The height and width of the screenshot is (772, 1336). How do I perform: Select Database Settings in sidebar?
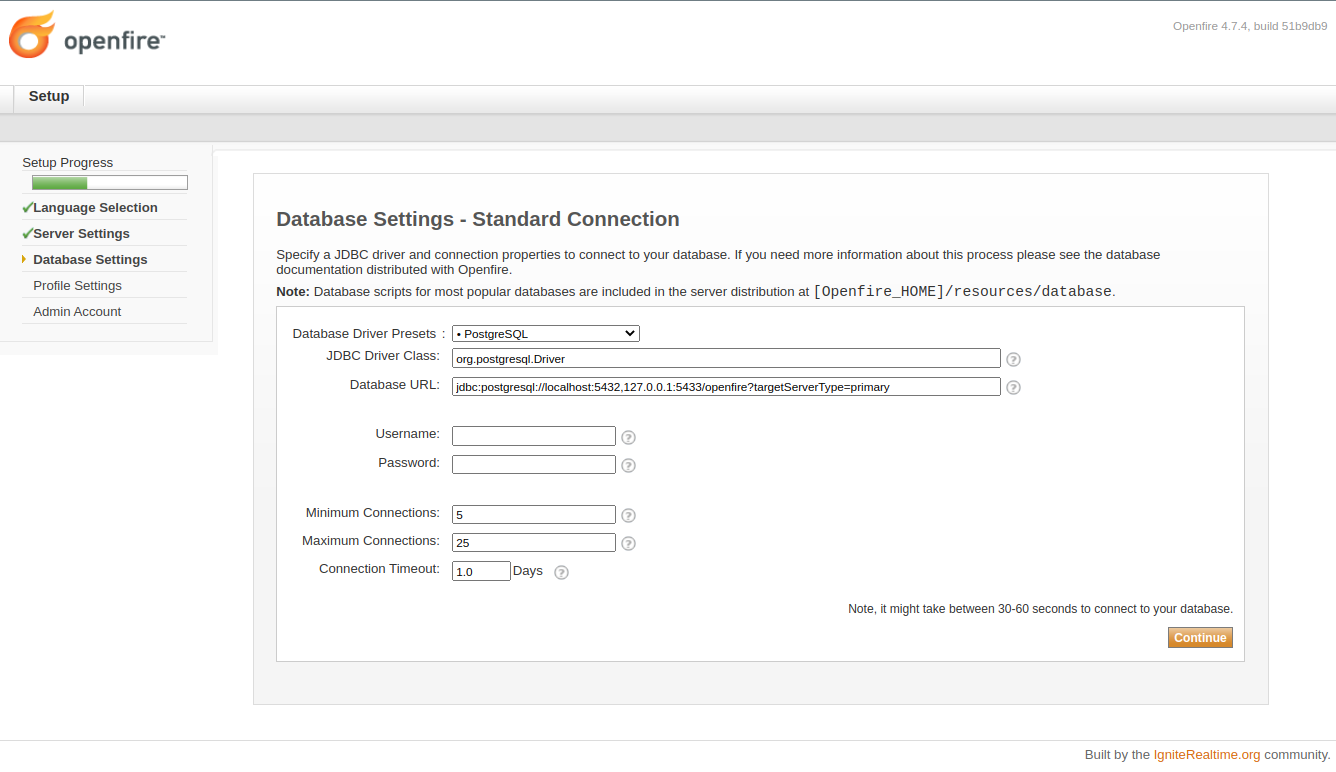90,260
